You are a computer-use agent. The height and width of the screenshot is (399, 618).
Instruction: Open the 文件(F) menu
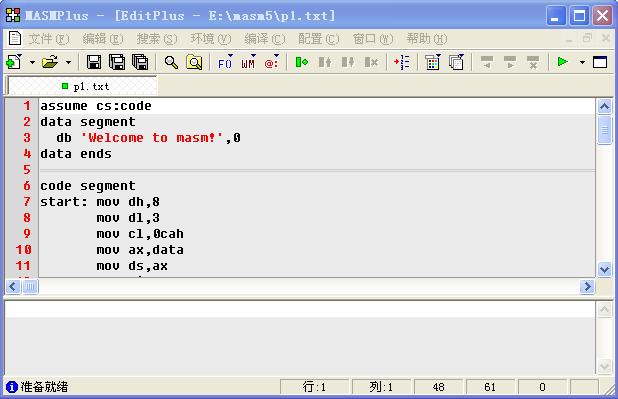click(49, 39)
